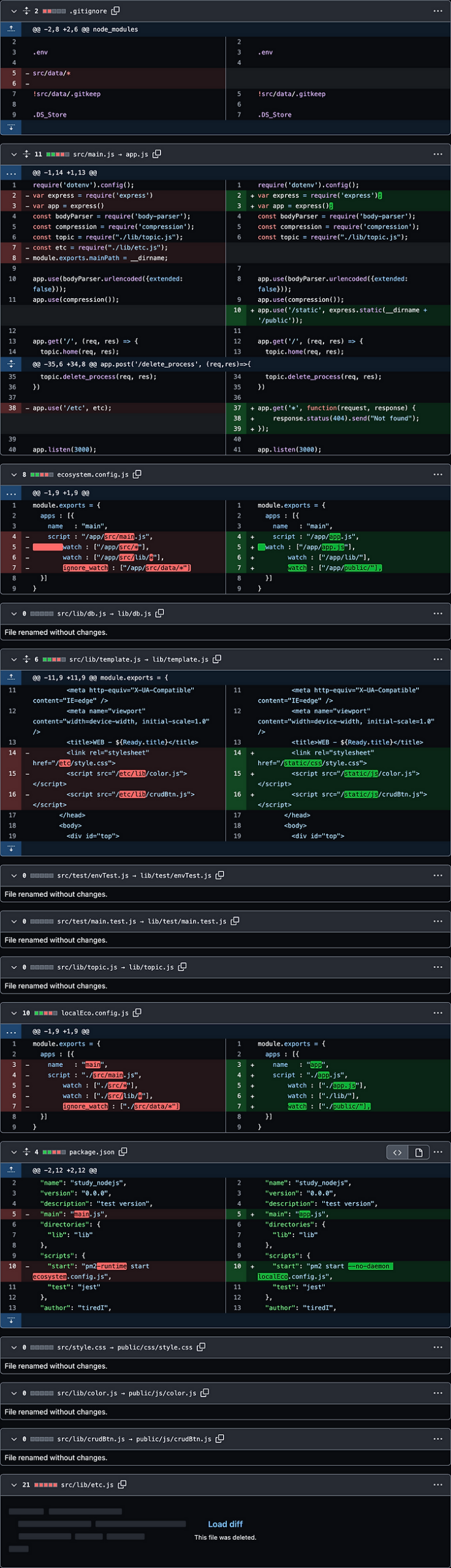The image size is (451, 1568).
Task: Open src/lib/crudBtn.js → public/js/crudBtn.js link
Action: pyautogui.click(x=134, y=1438)
